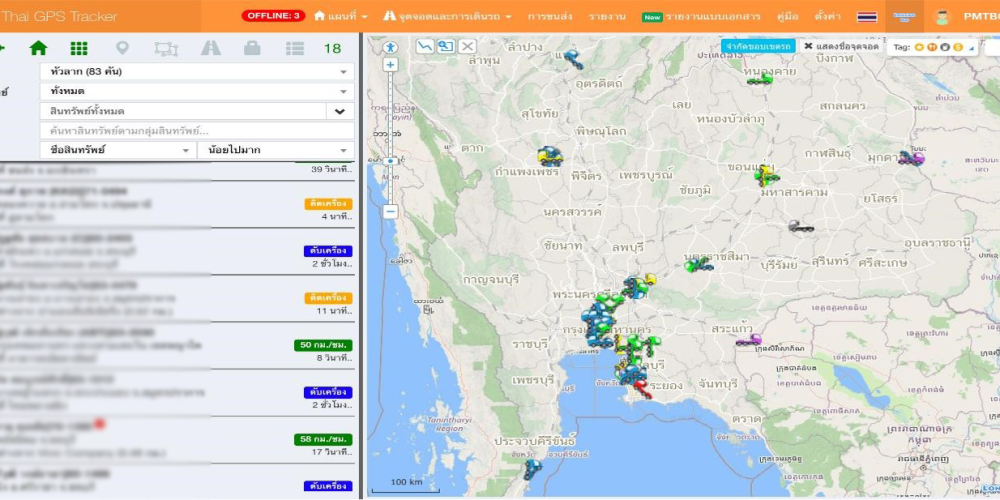The height and width of the screenshot is (500, 1000).
Task: Open the แผนที่ menu
Action: tap(341, 16)
